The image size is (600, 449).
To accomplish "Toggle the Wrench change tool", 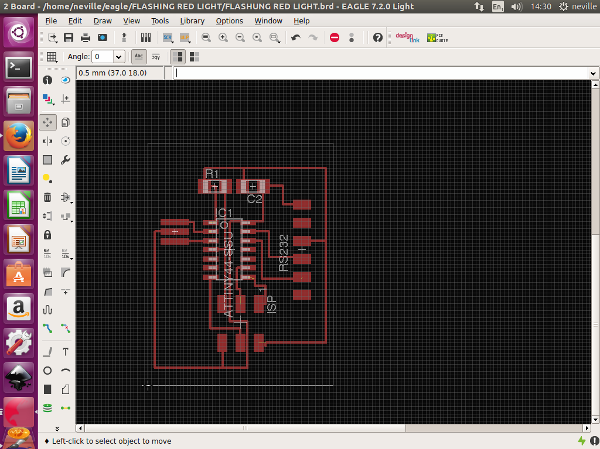I will (66, 159).
